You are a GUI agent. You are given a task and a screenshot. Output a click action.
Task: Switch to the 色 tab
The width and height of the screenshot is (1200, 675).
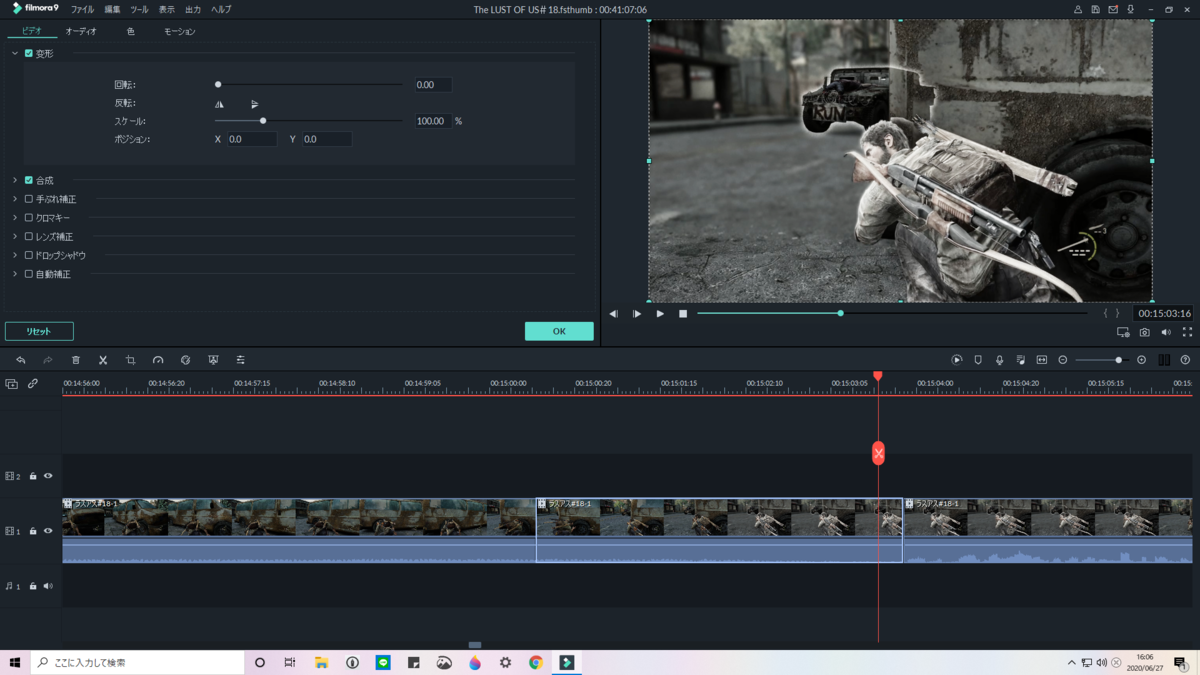[x=130, y=31]
